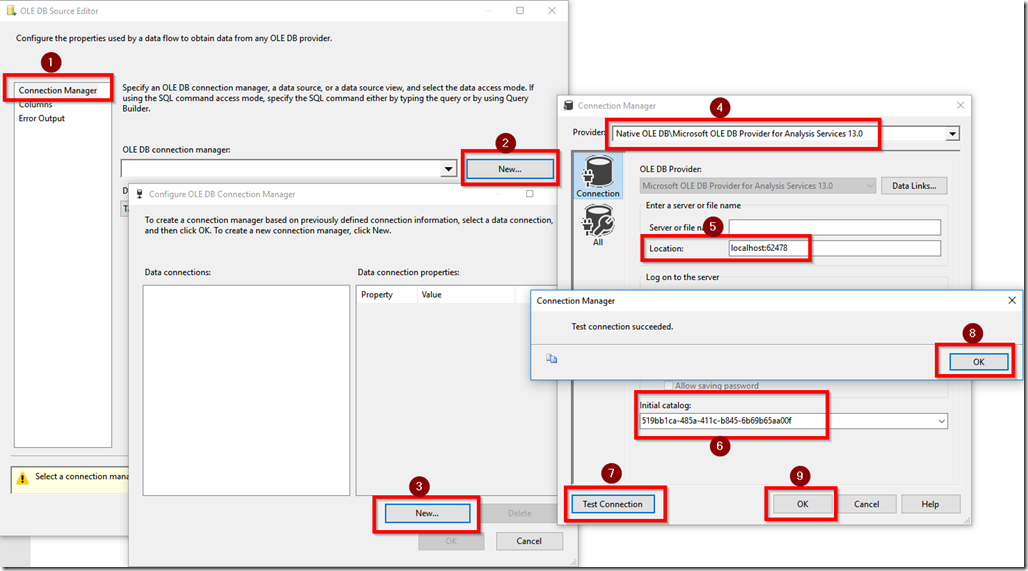Toggle the Allow saving password checkbox
The image size is (1028, 571).
[x=669, y=385]
